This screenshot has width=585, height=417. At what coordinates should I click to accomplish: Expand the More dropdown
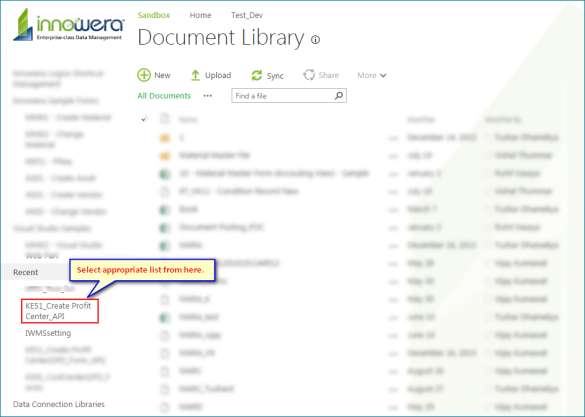tap(372, 75)
